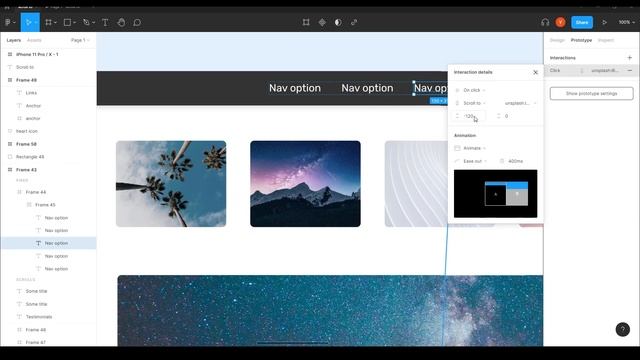The width and height of the screenshot is (640, 360).
Task: Select the Move tool
Action: [28, 22]
